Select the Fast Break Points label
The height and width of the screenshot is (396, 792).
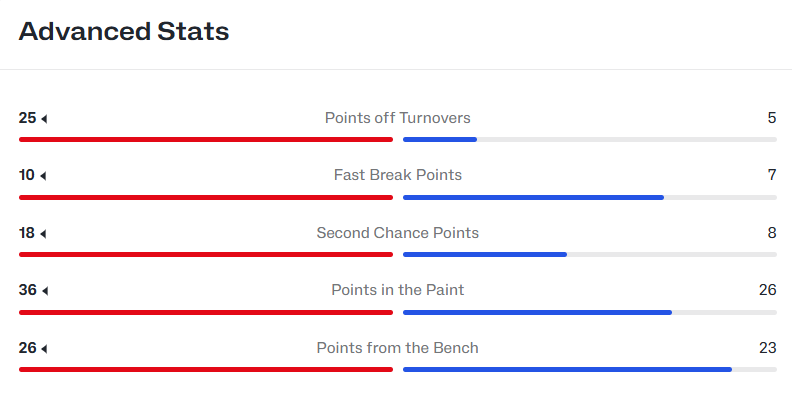(398, 175)
